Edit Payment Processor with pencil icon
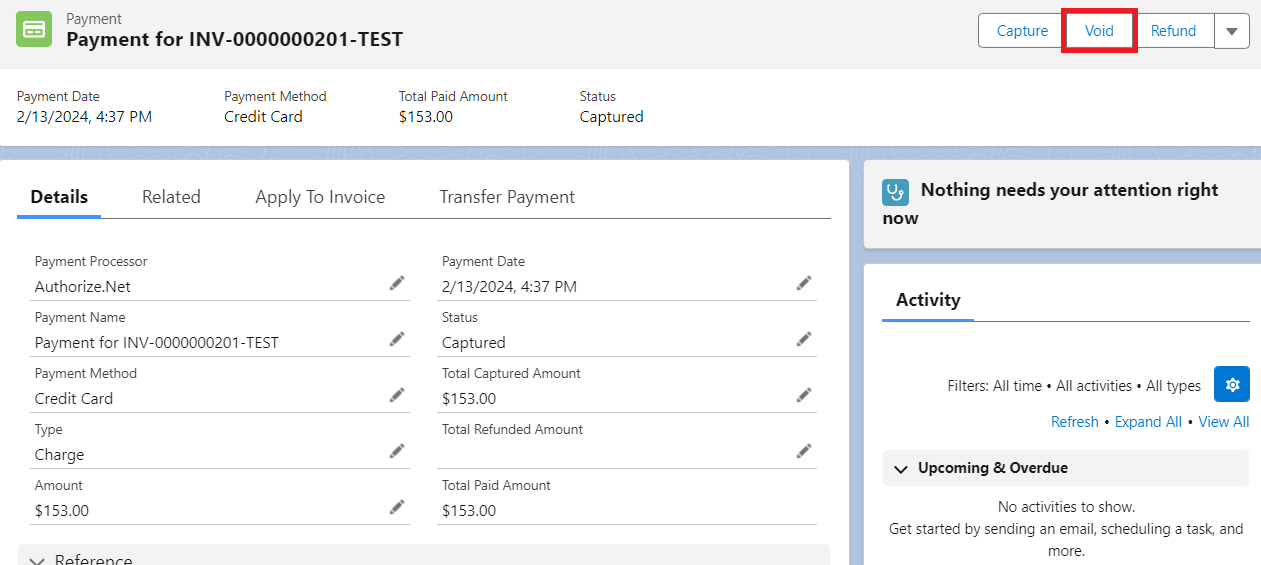 [x=397, y=283]
